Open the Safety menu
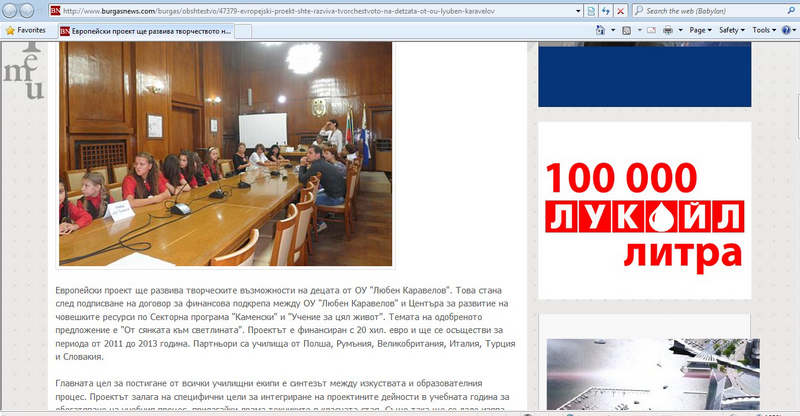Image resolution: width=800 pixels, height=416 pixels. [x=732, y=30]
